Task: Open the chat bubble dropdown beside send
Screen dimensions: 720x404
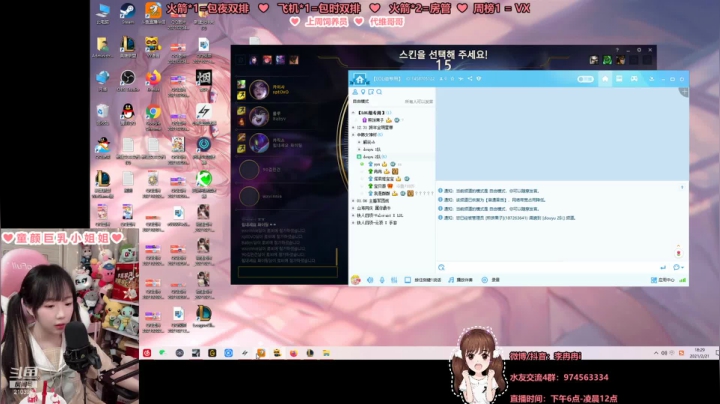Action: tap(678, 267)
